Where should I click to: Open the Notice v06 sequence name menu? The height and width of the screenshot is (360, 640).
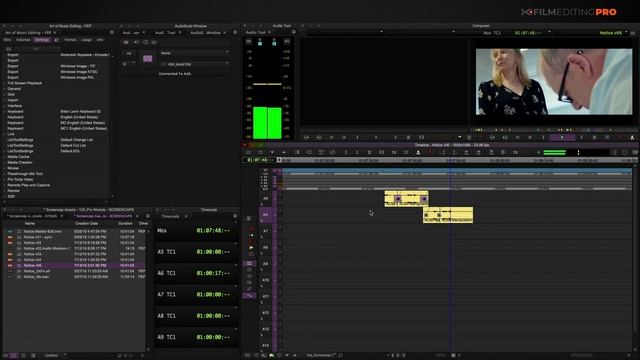point(613,33)
